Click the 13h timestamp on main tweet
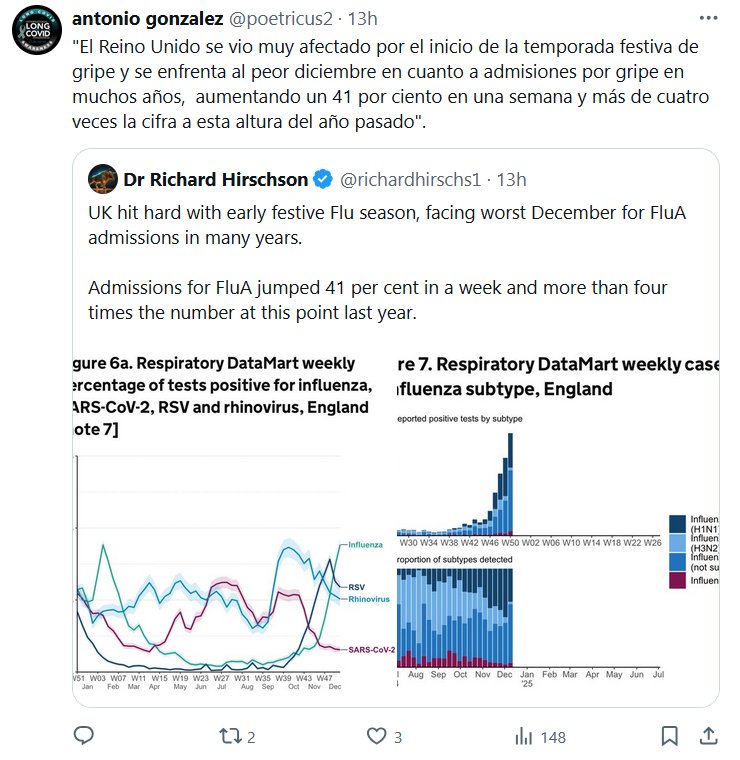Screen dimensions: 740x760 (361, 19)
